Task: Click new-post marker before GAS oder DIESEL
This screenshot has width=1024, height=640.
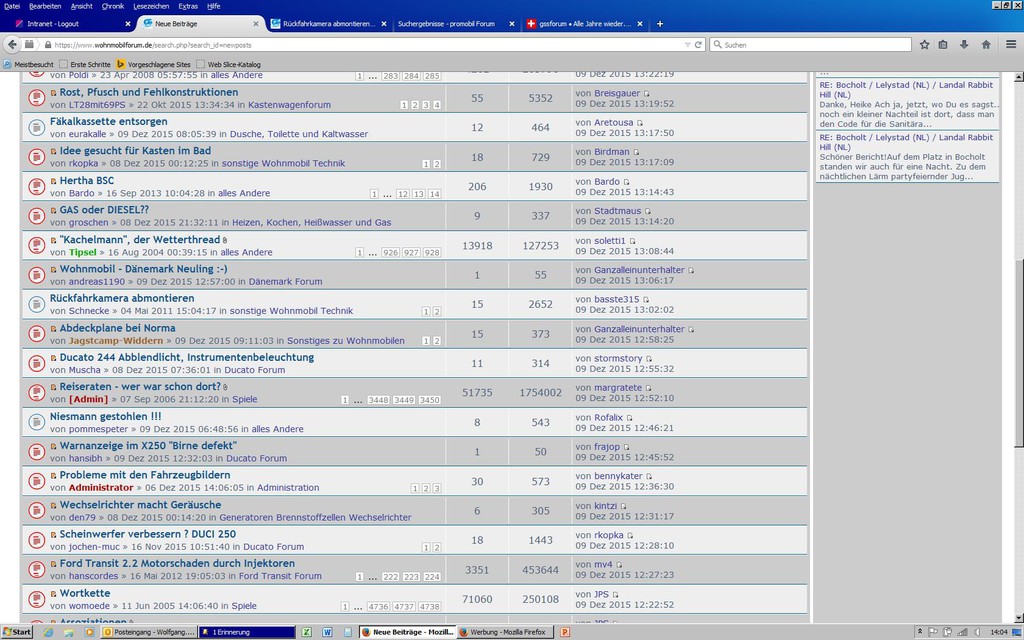Action: tap(54, 211)
